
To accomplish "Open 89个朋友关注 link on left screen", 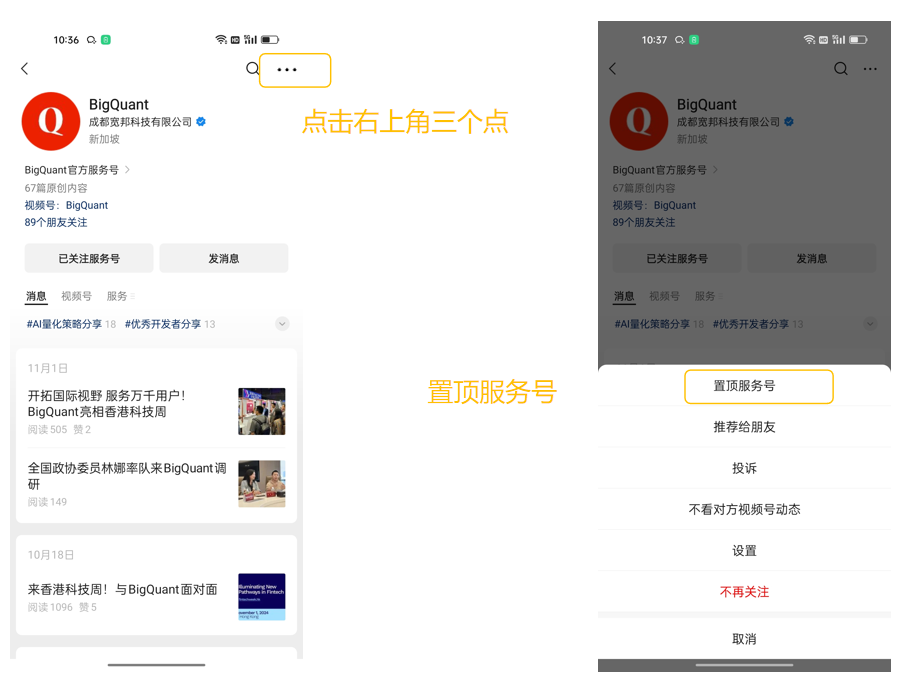I will pos(56,222).
